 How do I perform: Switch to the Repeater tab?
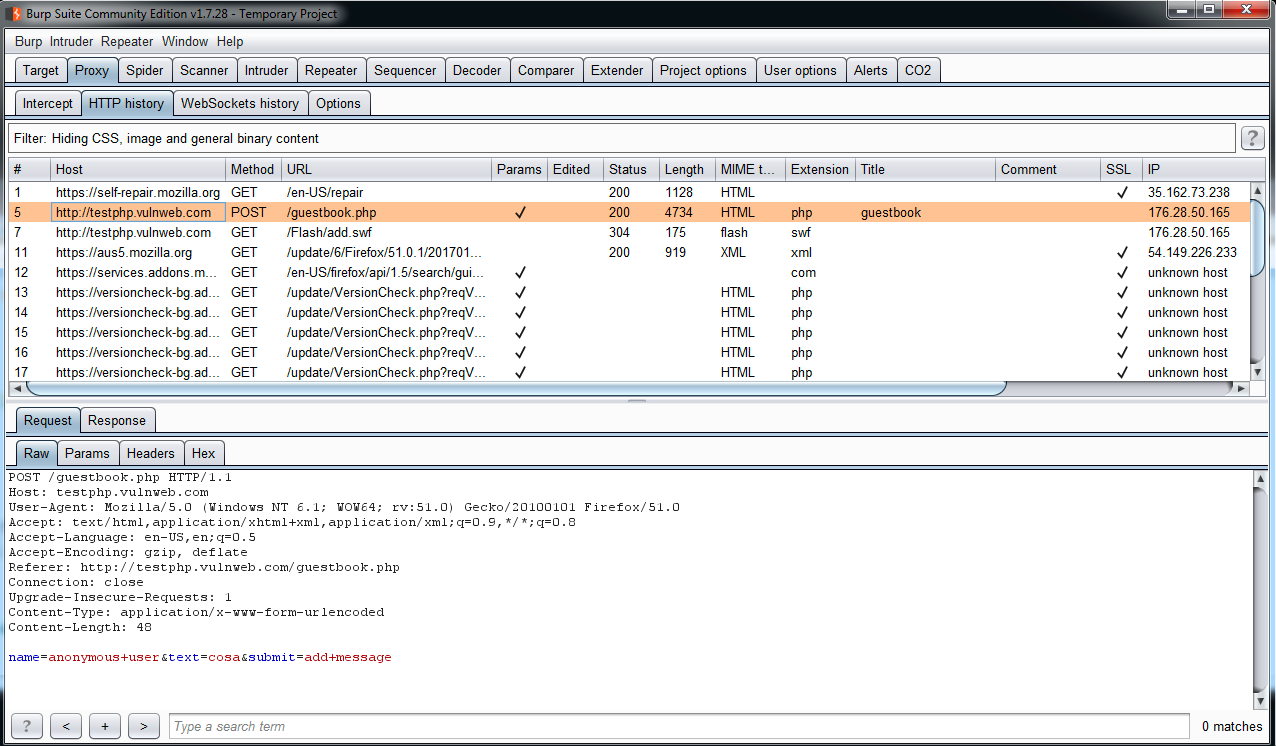331,71
